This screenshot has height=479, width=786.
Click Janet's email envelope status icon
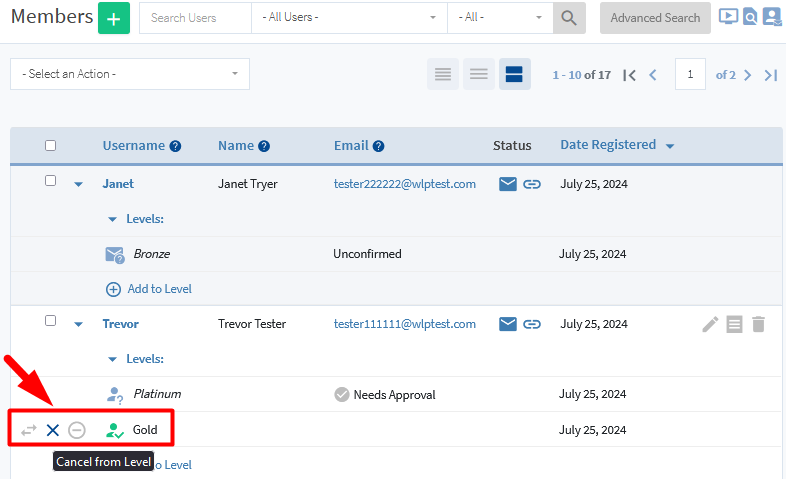click(x=508, y=184)
